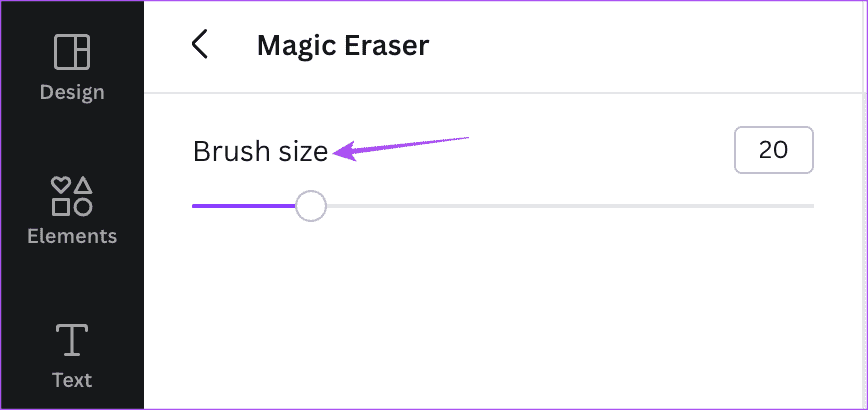Click the purple filled slider track
This screenshot has width=868, height=410.
[243, 206]
